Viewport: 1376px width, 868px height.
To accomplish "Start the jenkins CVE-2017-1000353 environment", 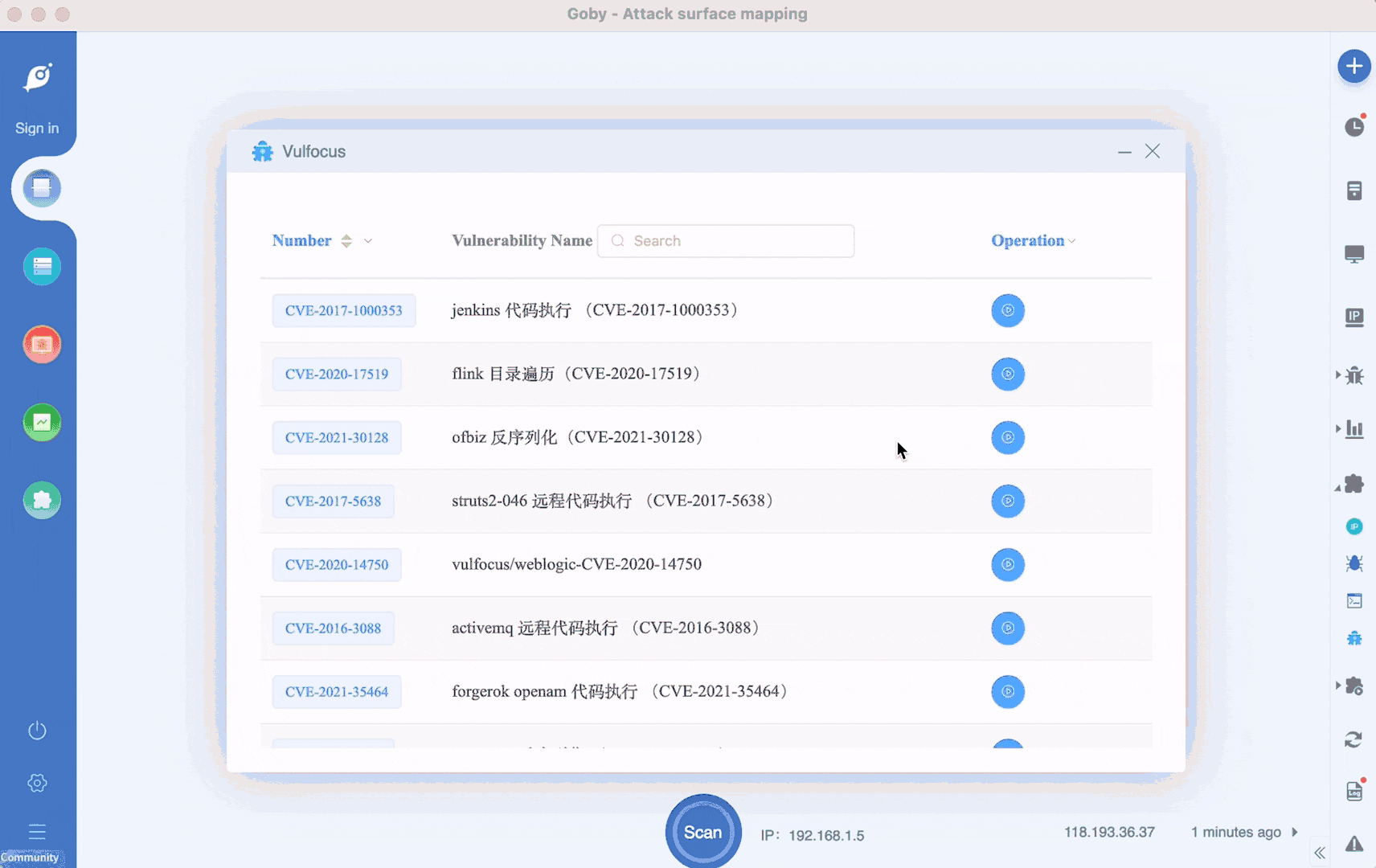I will (x=1007, y=310).
